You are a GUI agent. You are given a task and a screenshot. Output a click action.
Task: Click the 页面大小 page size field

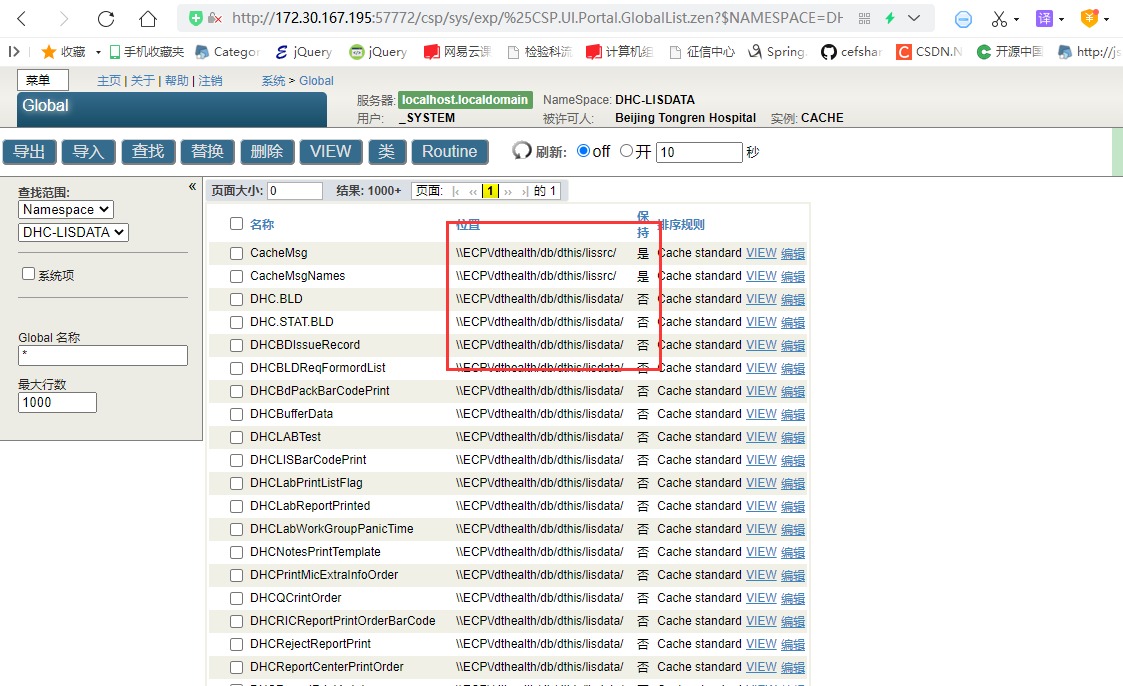[294, 190]
